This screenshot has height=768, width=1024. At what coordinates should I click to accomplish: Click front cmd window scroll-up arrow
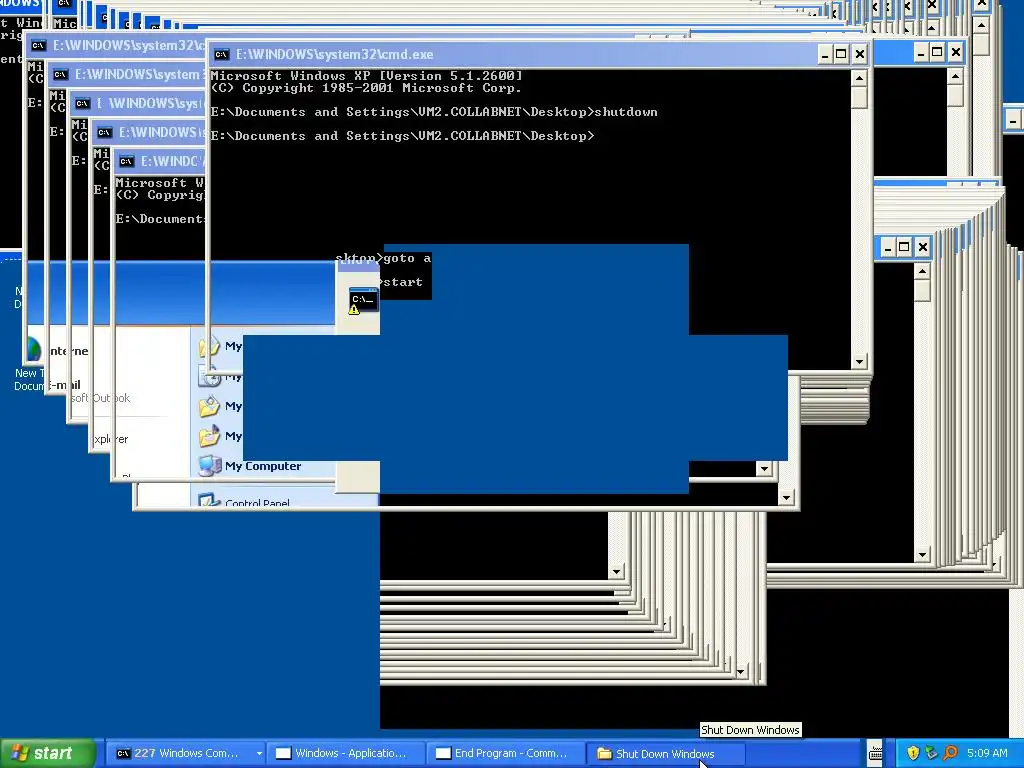[859, 78]
